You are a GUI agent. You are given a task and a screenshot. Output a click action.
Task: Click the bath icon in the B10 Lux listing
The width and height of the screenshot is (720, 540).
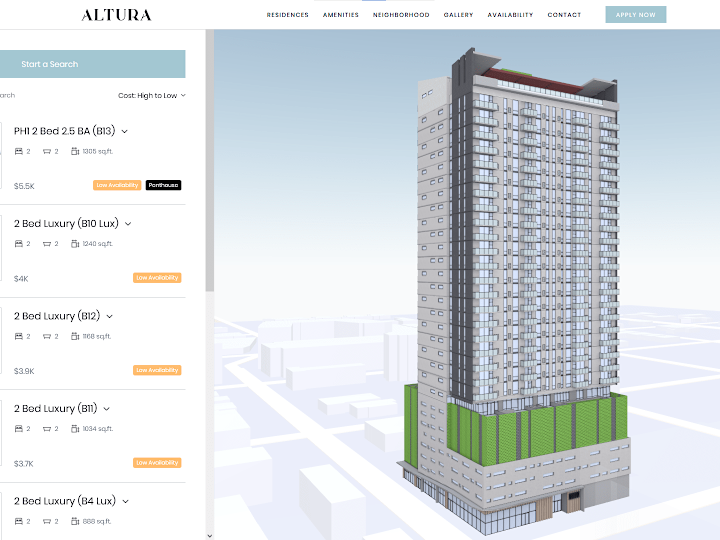coord(46,244)
